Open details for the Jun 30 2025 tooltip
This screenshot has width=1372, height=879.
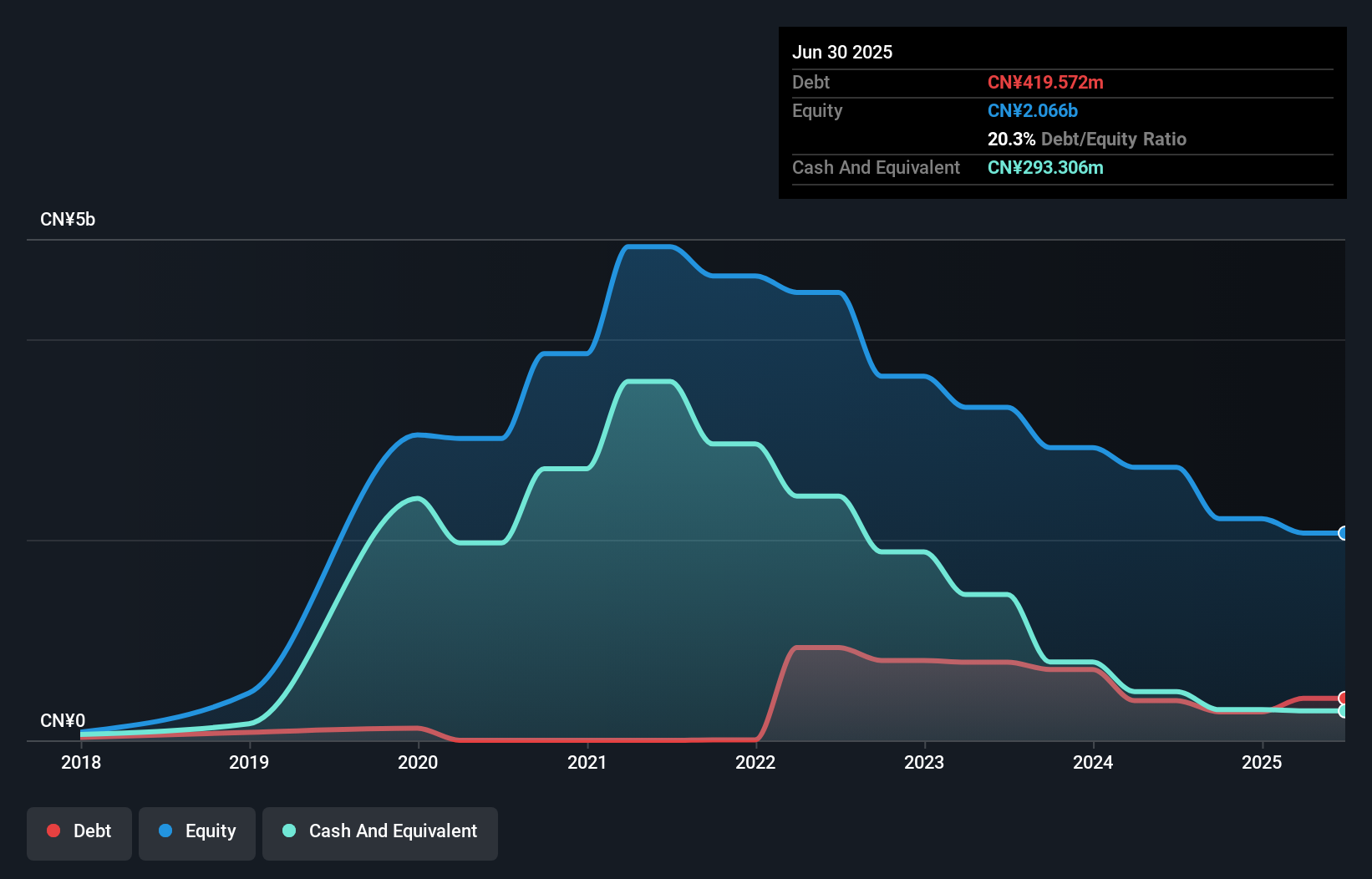842,52
